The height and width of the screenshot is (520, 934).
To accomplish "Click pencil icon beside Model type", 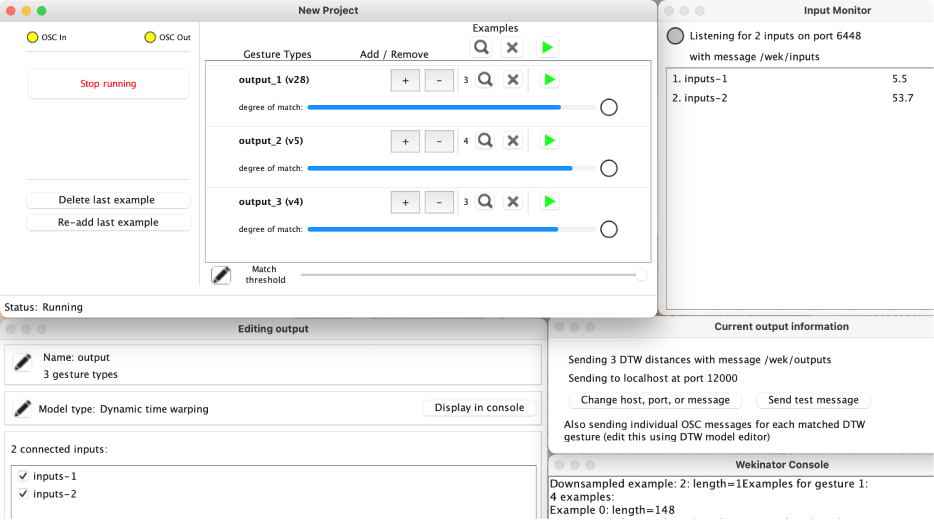I will 22,408.
